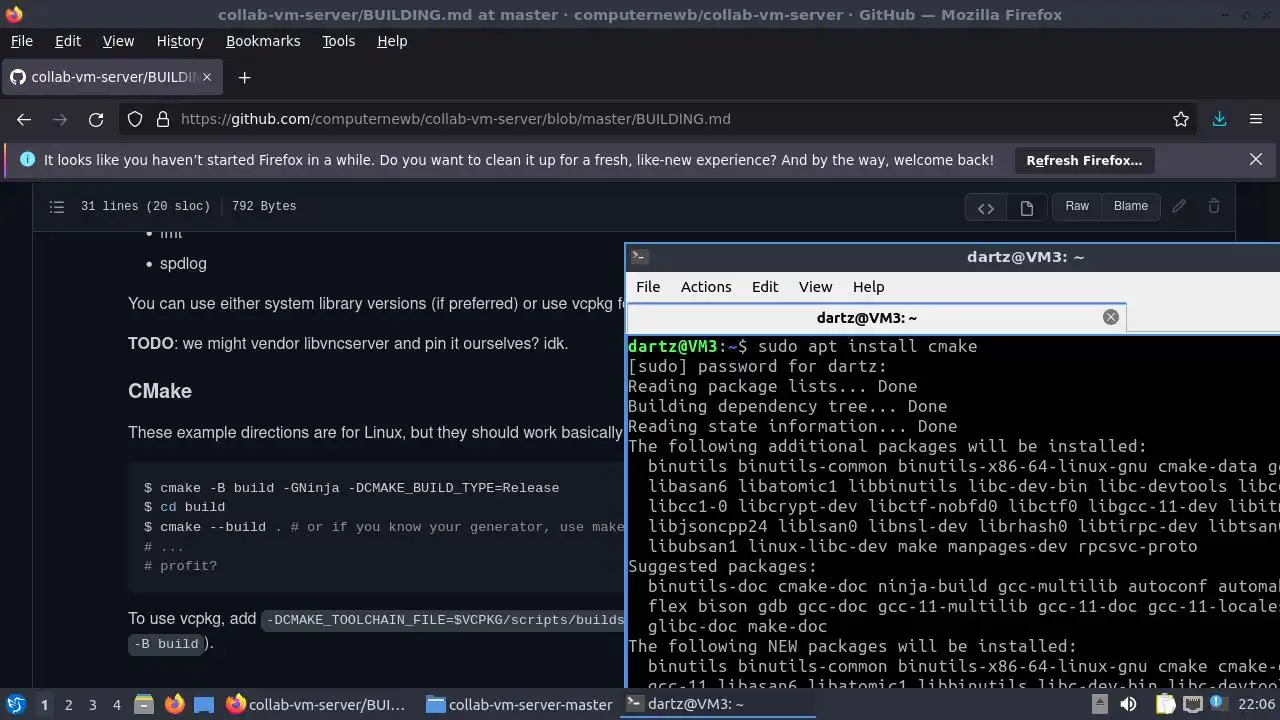
Task: Reload the page with the Refresh icon
Action: click(96, 119)
